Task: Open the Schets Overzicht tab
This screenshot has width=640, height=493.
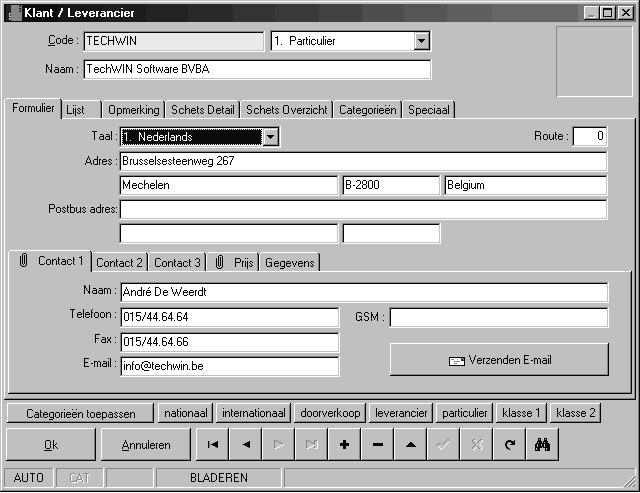Action: 287,110
